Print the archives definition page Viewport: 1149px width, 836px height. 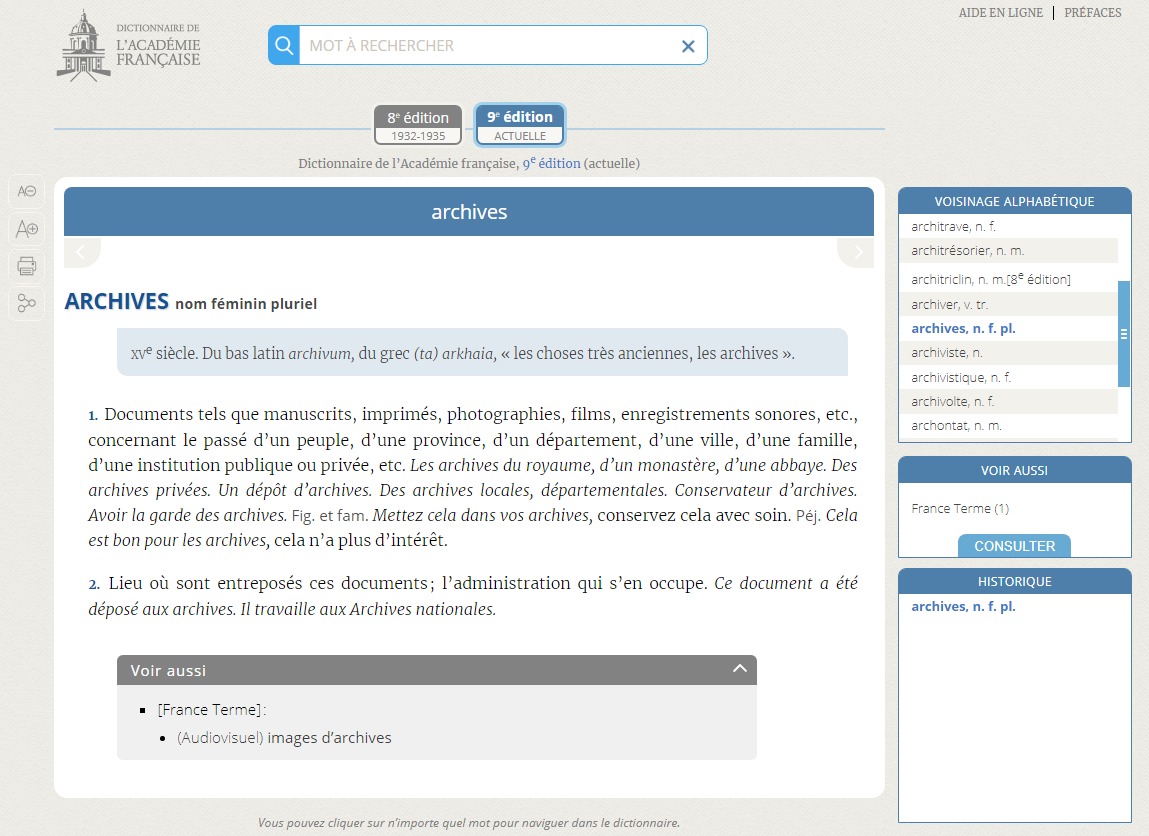tap(27, 266)
